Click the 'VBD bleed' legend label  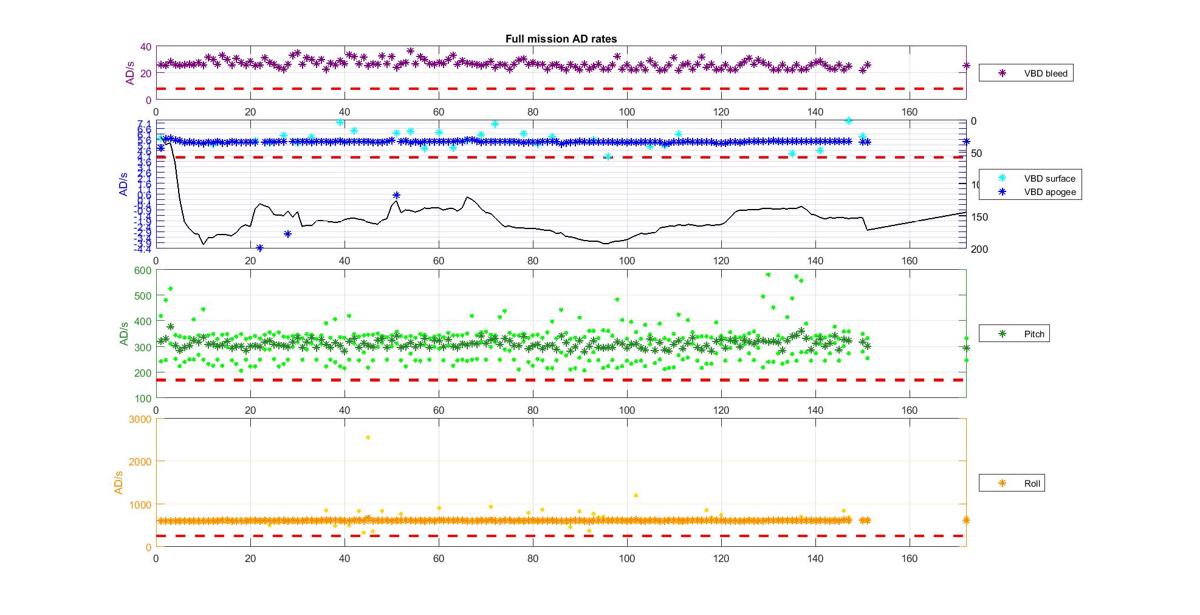point(1044,73)
